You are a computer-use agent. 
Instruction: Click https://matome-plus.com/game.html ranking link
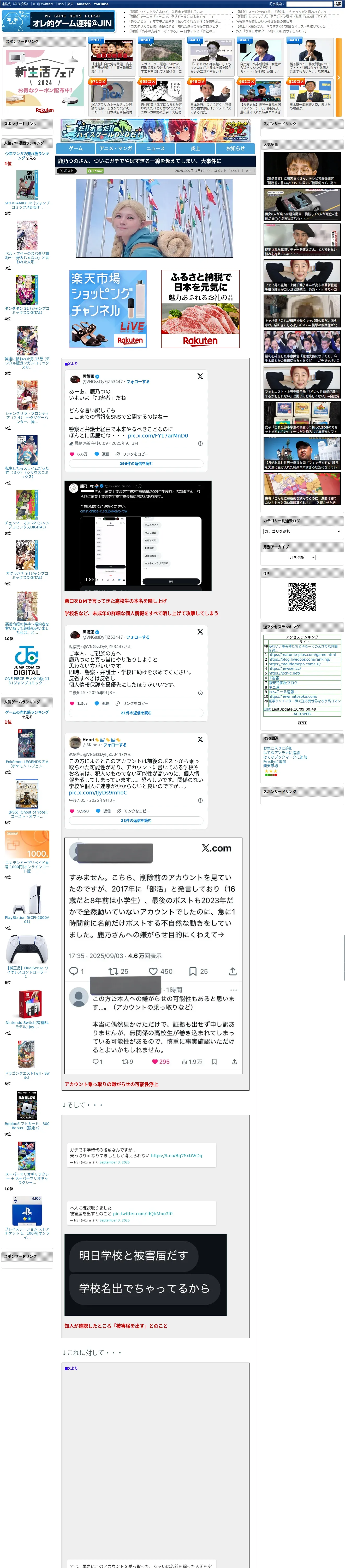(x=302, y=655)
